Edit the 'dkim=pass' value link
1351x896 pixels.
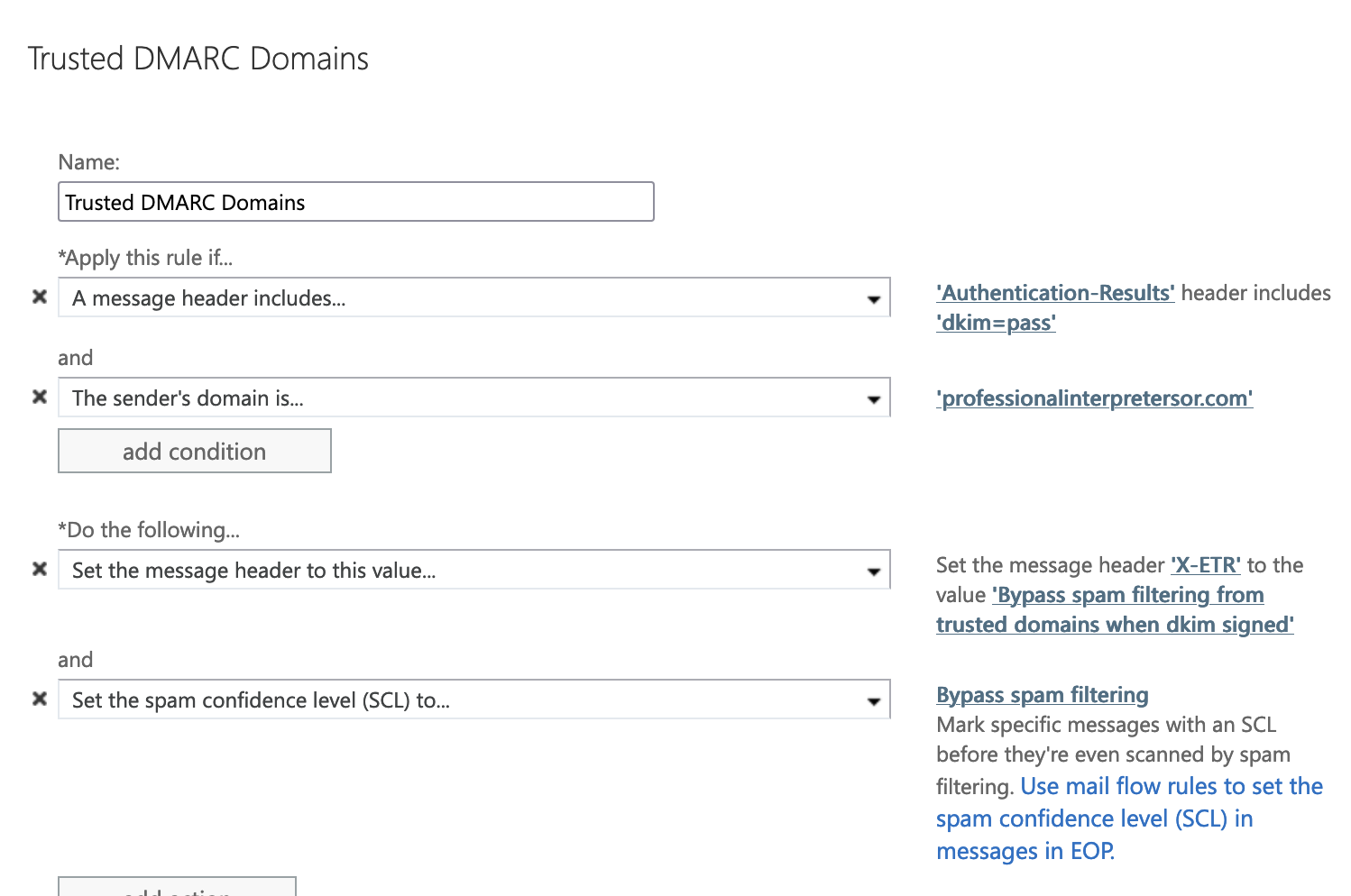tap(996, 322)
